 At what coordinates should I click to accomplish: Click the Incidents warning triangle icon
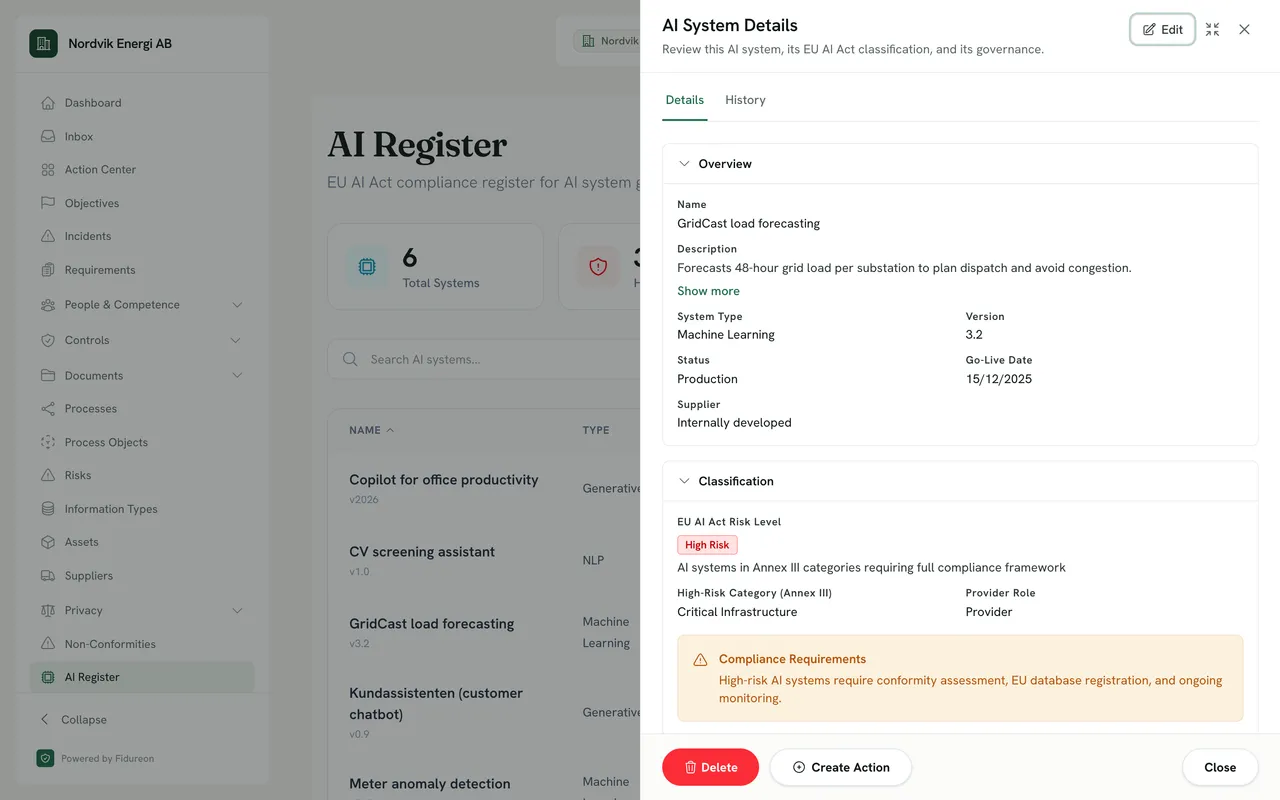(48, 236)
